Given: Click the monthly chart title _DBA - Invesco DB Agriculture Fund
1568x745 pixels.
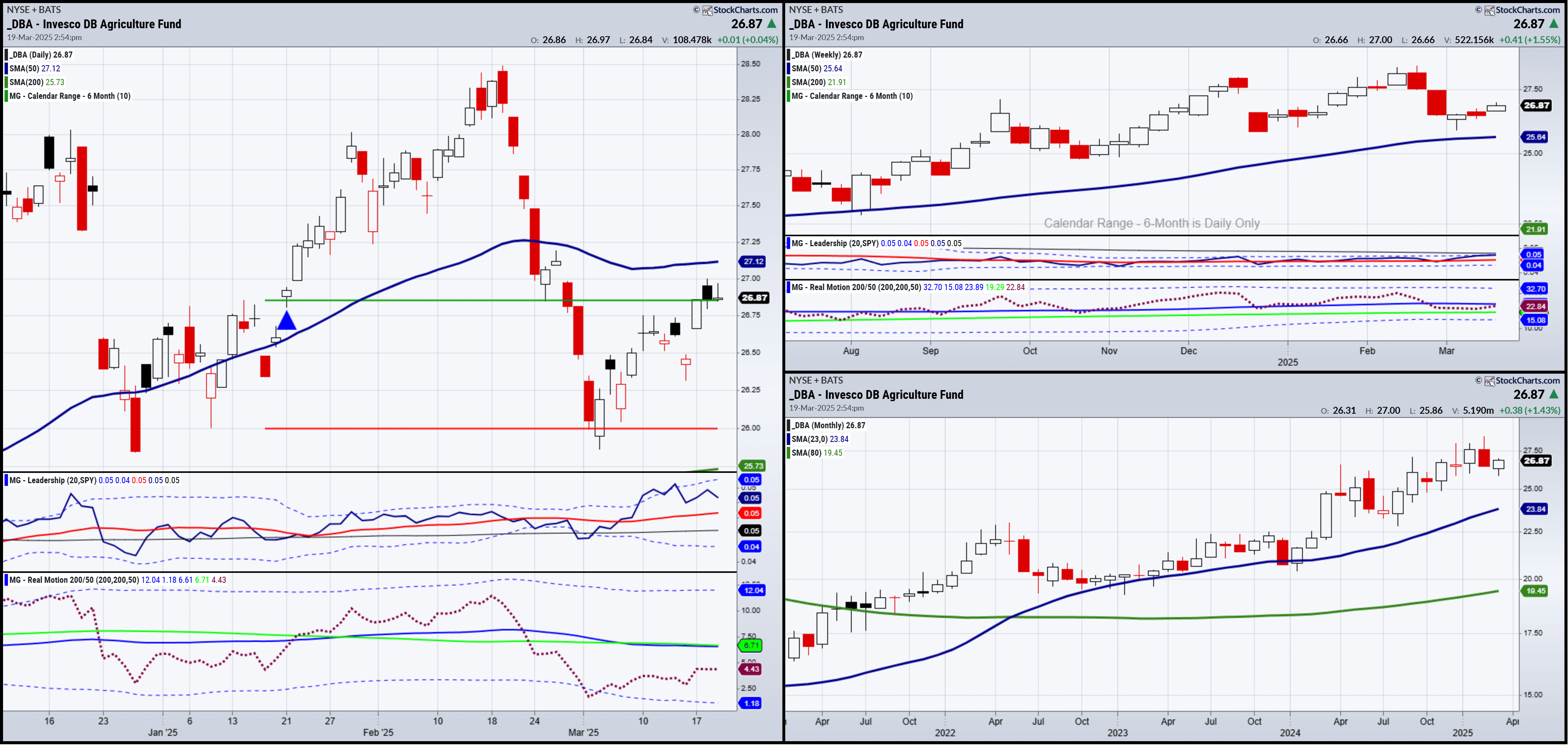Looking at the screenshot, I should (876, 394).
